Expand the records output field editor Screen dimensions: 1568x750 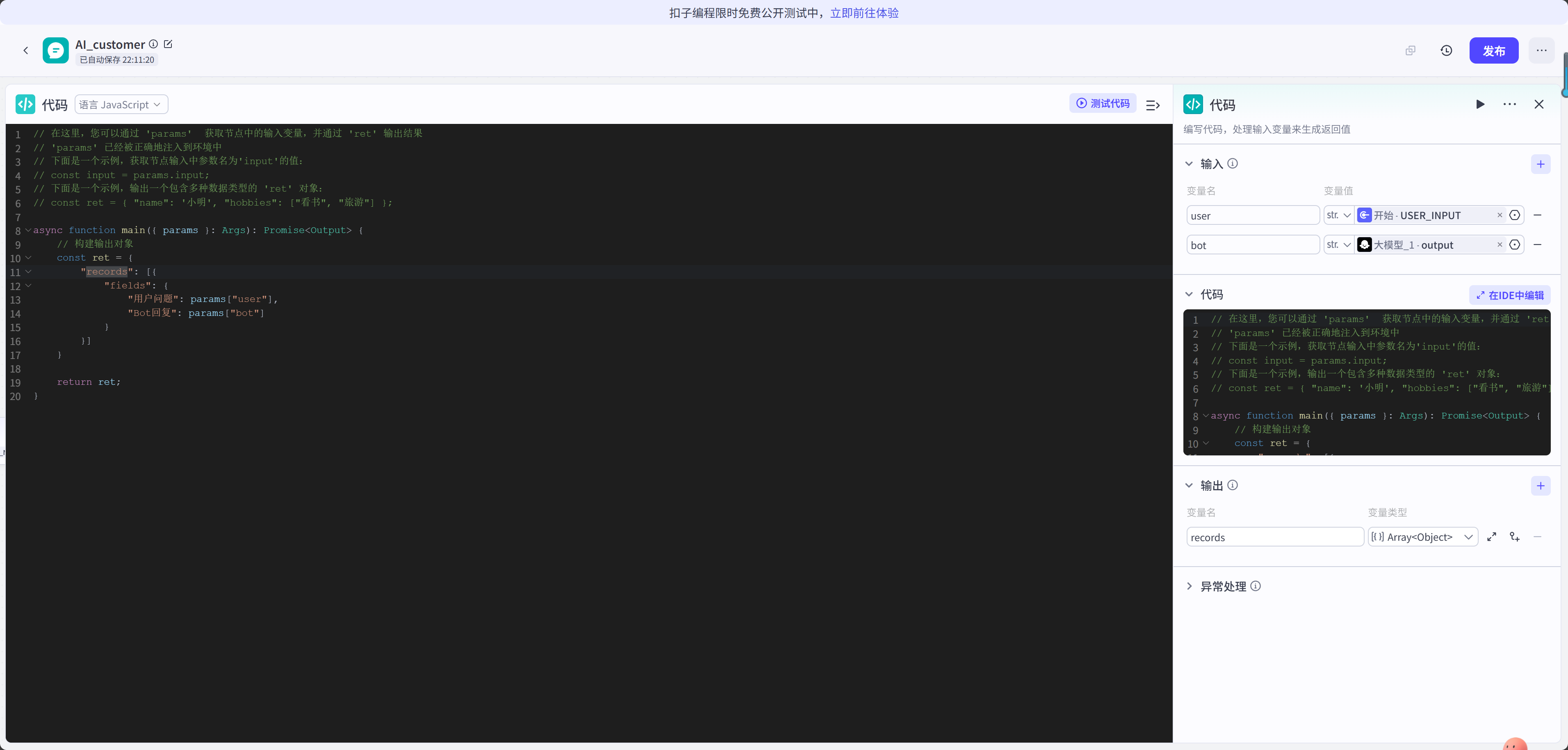1491,537
